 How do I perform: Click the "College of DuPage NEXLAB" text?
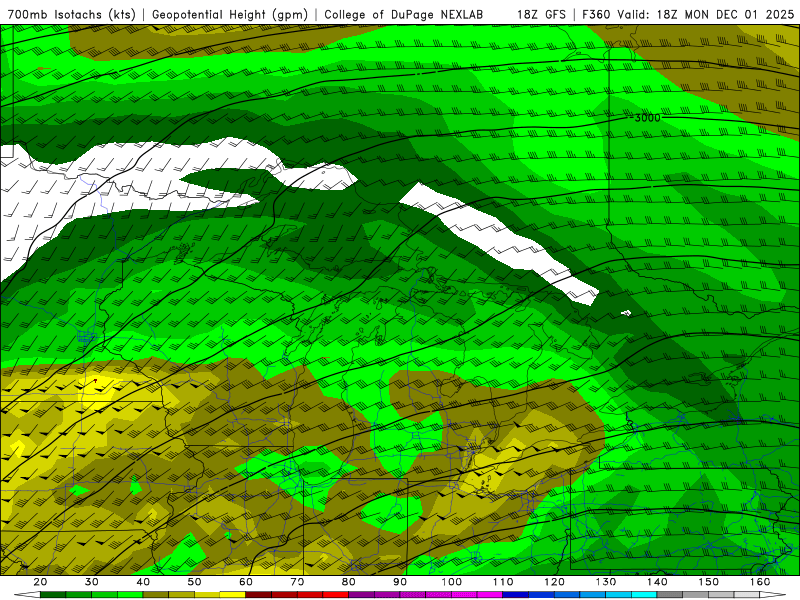point(404,15)
